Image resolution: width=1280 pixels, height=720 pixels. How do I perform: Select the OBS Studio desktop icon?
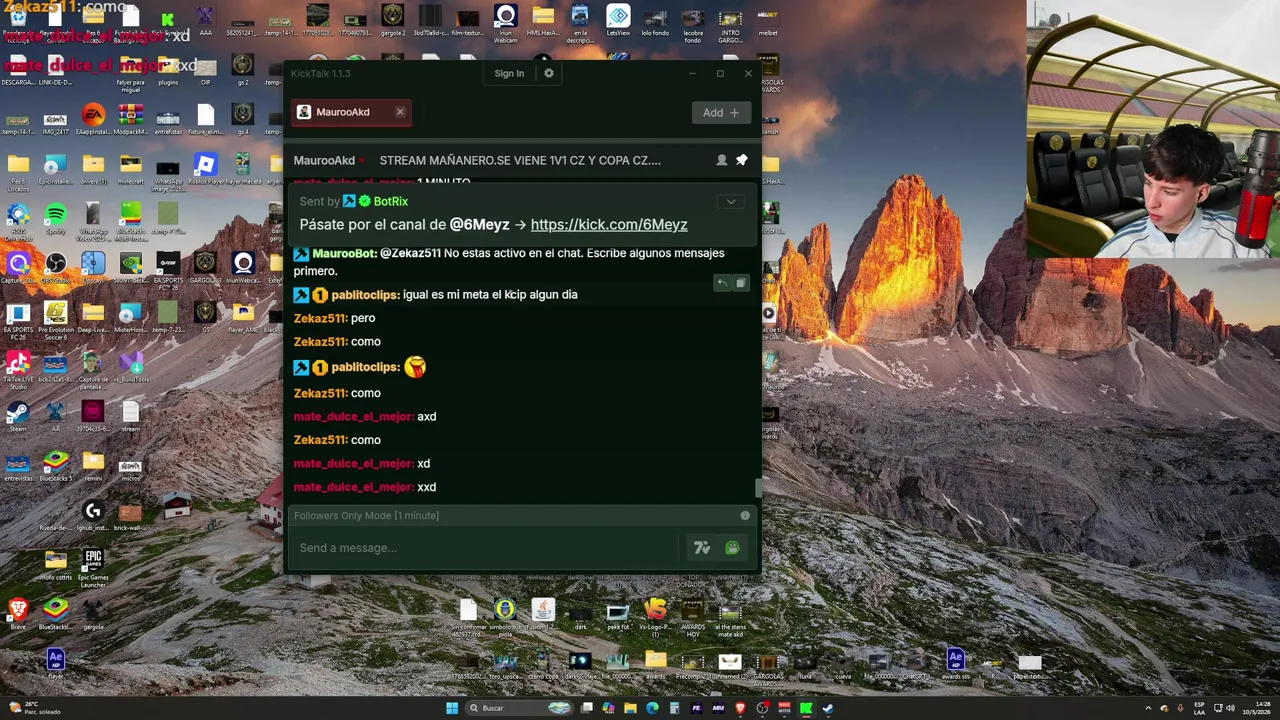pos(56,267)
